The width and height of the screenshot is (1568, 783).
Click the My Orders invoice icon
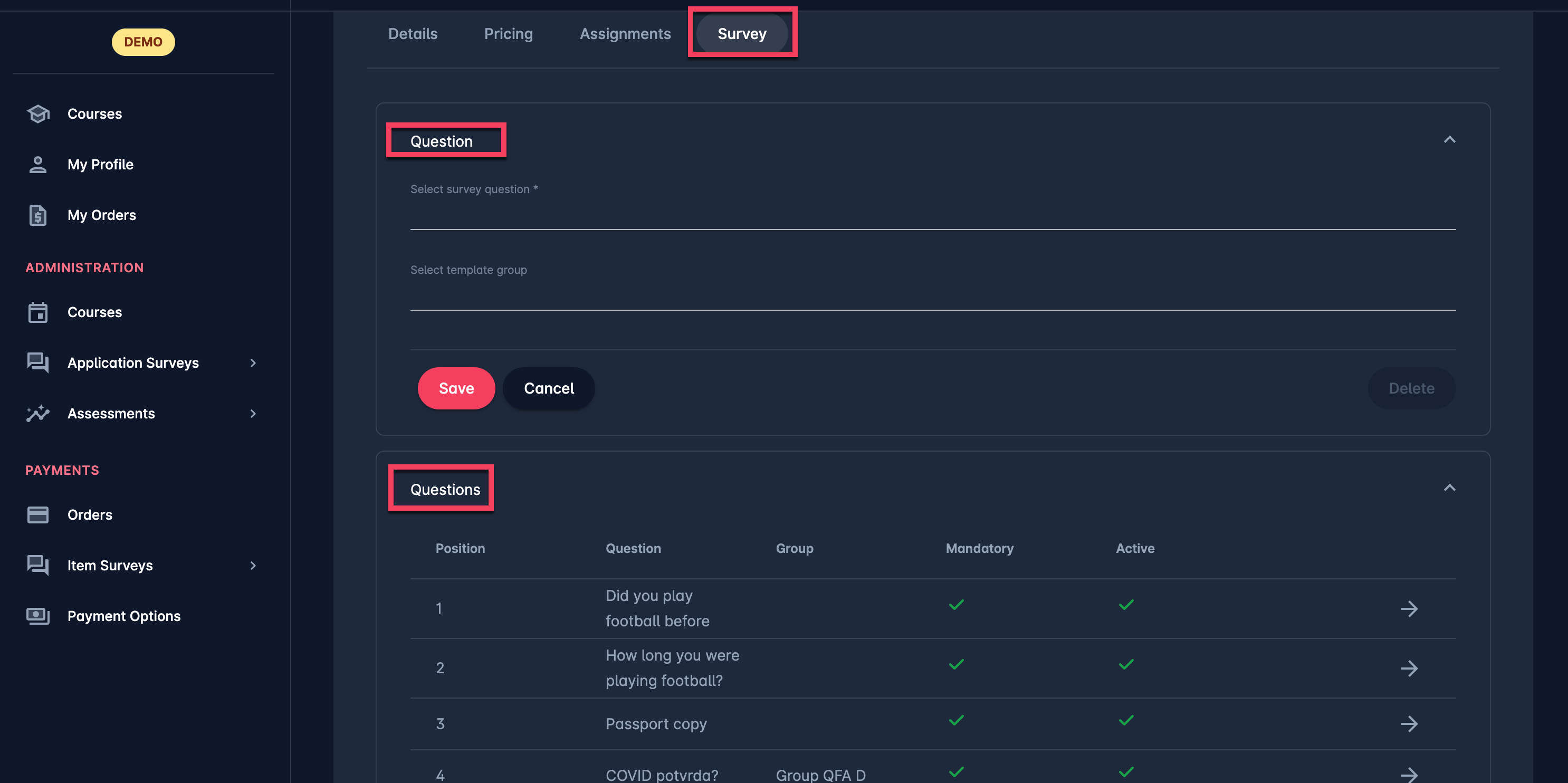pyautogui.click(x=38, y=216)
